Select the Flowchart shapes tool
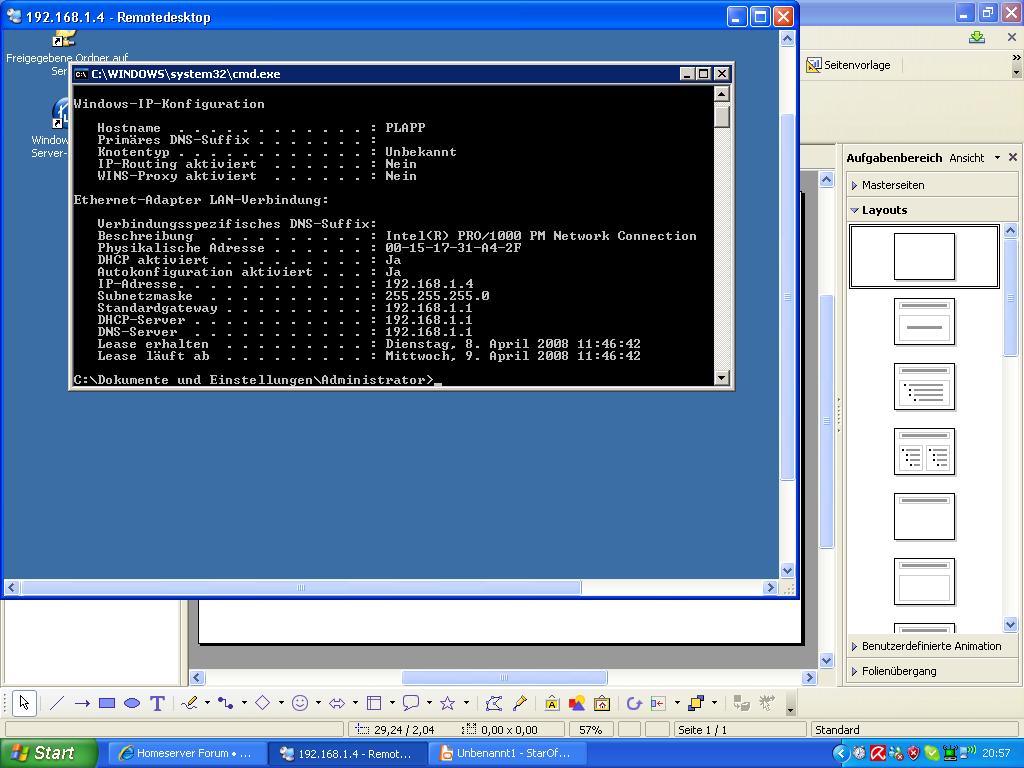This screenshot has width=1024, height=768. [x=374, y=703]
